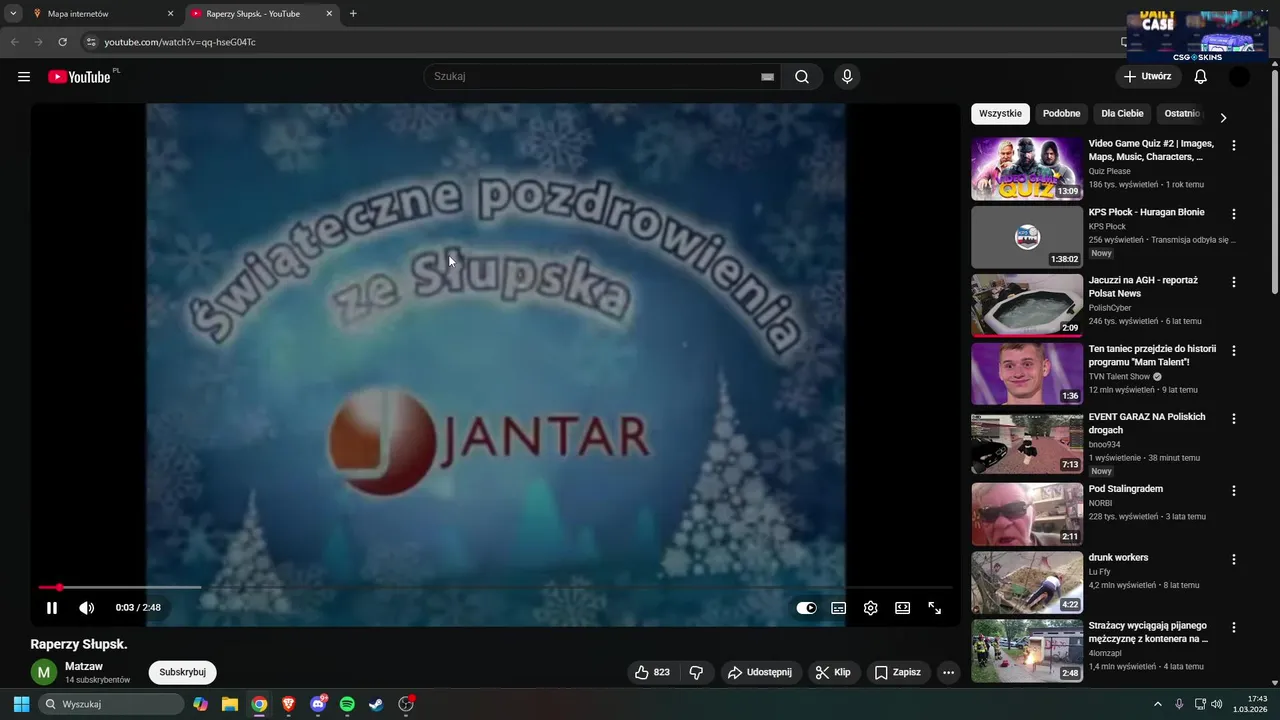1280x720 pixels.
Task: Click the Utwórz create button
Action: pos(1147,76)
